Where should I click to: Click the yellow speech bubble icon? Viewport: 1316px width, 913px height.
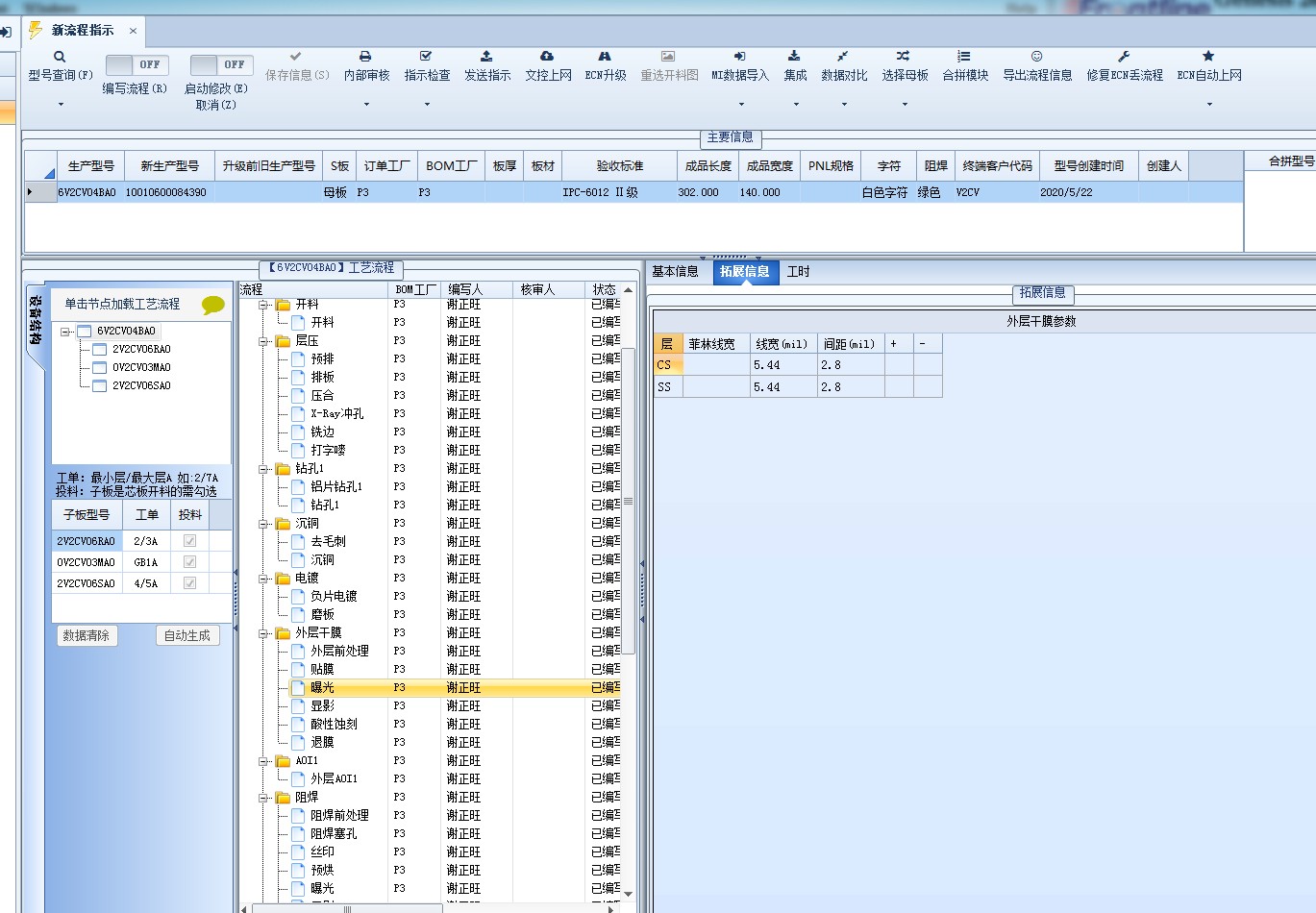tap(213, 306)
